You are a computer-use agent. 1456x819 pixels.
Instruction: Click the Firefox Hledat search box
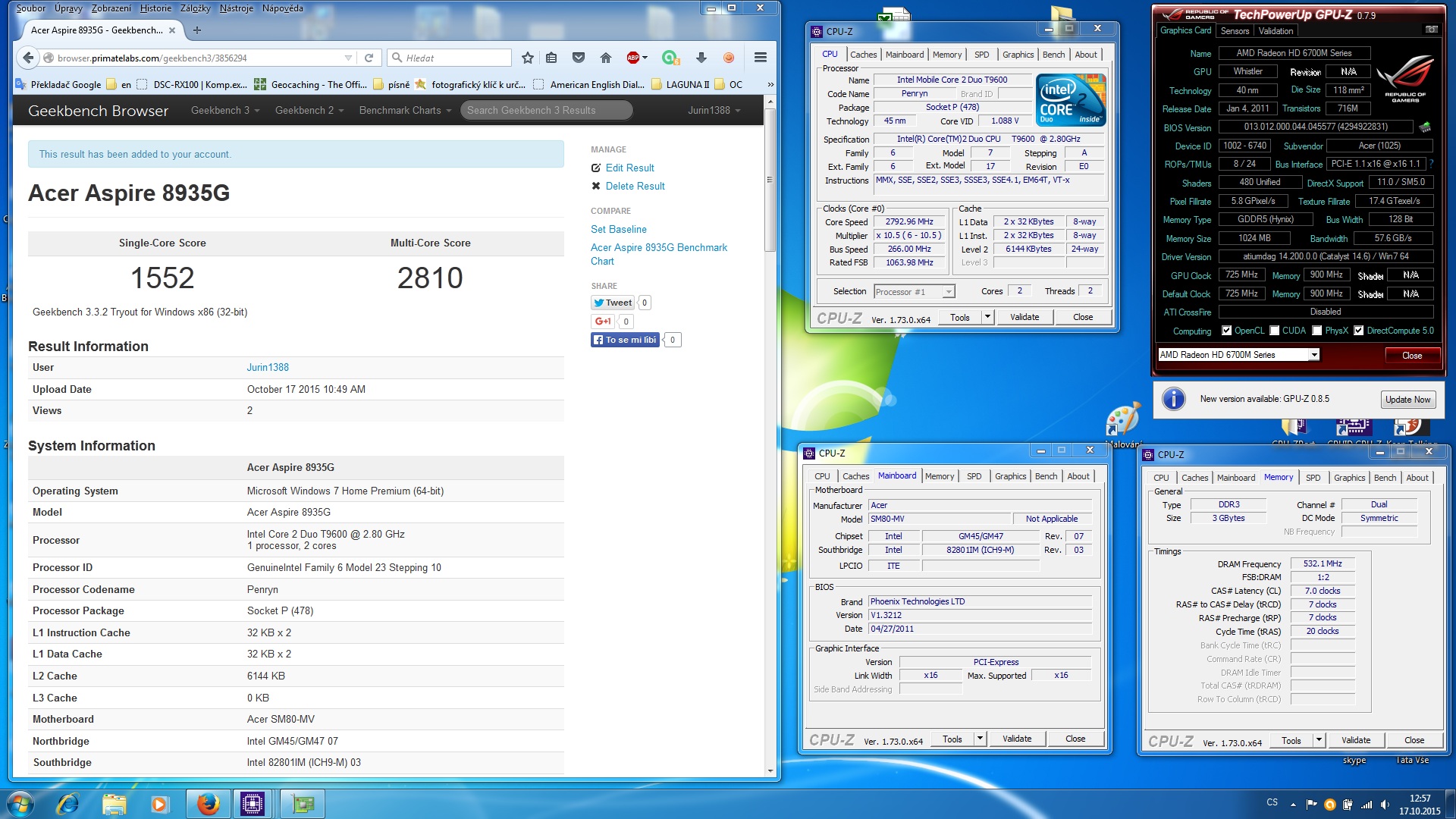[x=449, y=58]
